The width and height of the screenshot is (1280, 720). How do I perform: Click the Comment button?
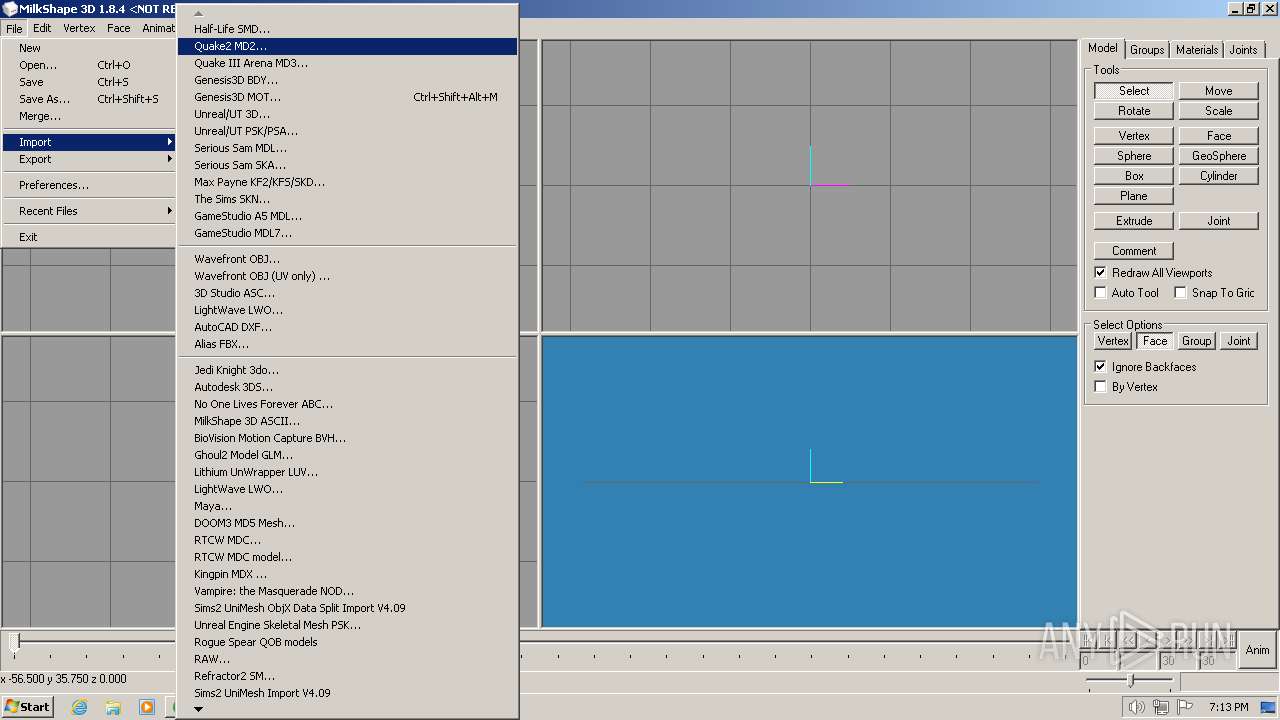coord(1134,251)
